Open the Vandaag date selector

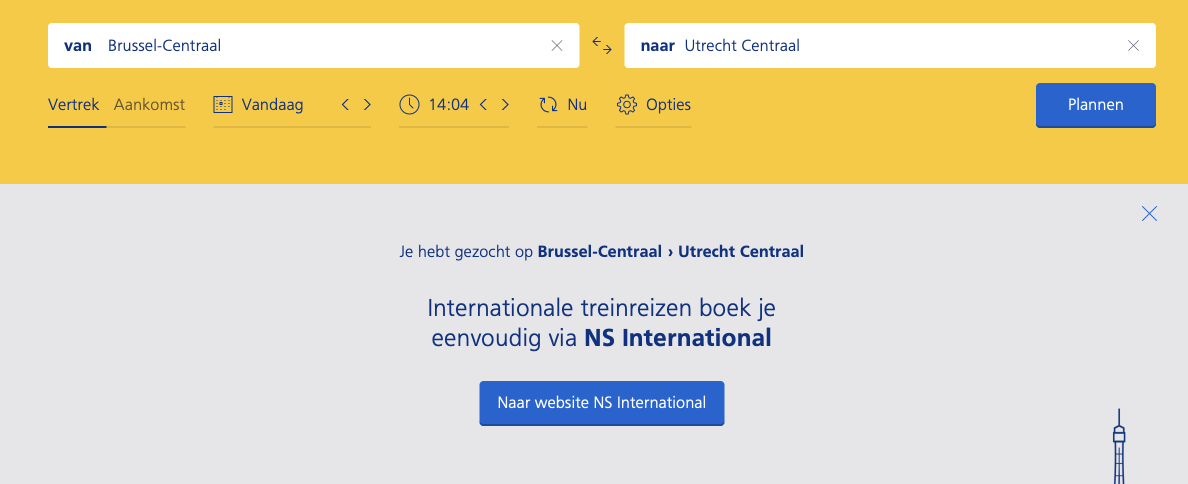click(273, 105)
